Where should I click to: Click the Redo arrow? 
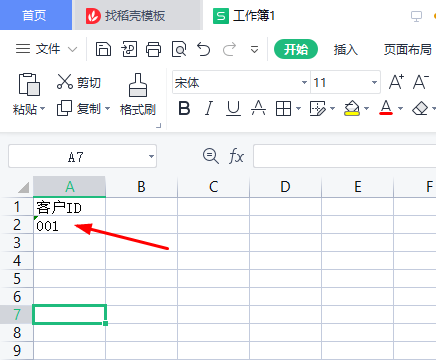pyautogui.click(x=229, y=49)
